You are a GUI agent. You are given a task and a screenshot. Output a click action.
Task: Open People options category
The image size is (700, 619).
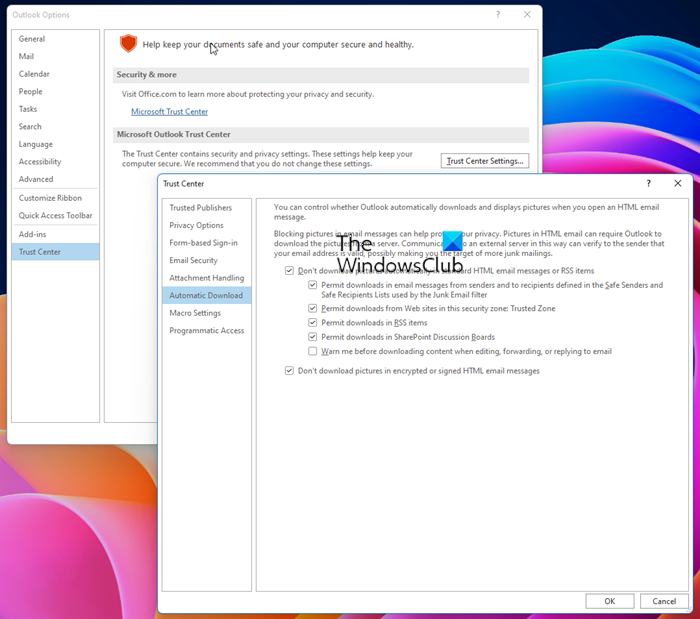pyautogui.click(x=55, y=91)
